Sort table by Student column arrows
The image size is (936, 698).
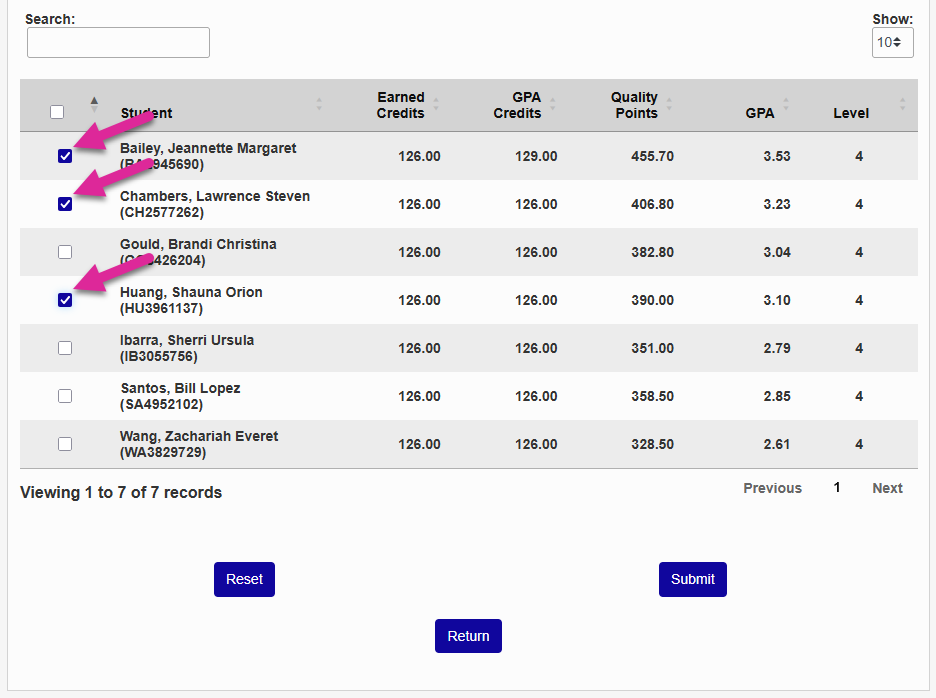point(319,104)
